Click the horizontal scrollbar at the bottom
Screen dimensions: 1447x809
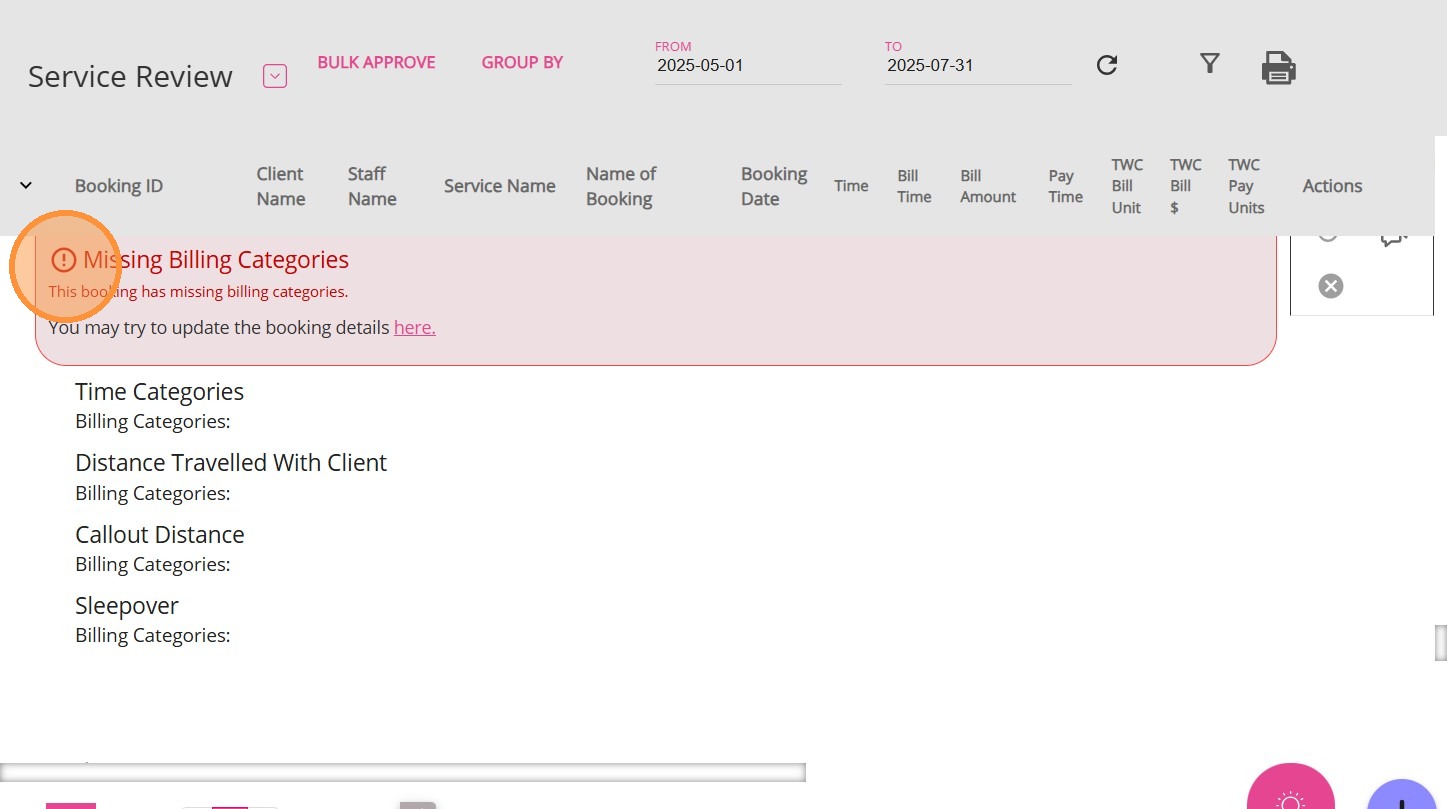pyautogui.click(x=403, y=772)
